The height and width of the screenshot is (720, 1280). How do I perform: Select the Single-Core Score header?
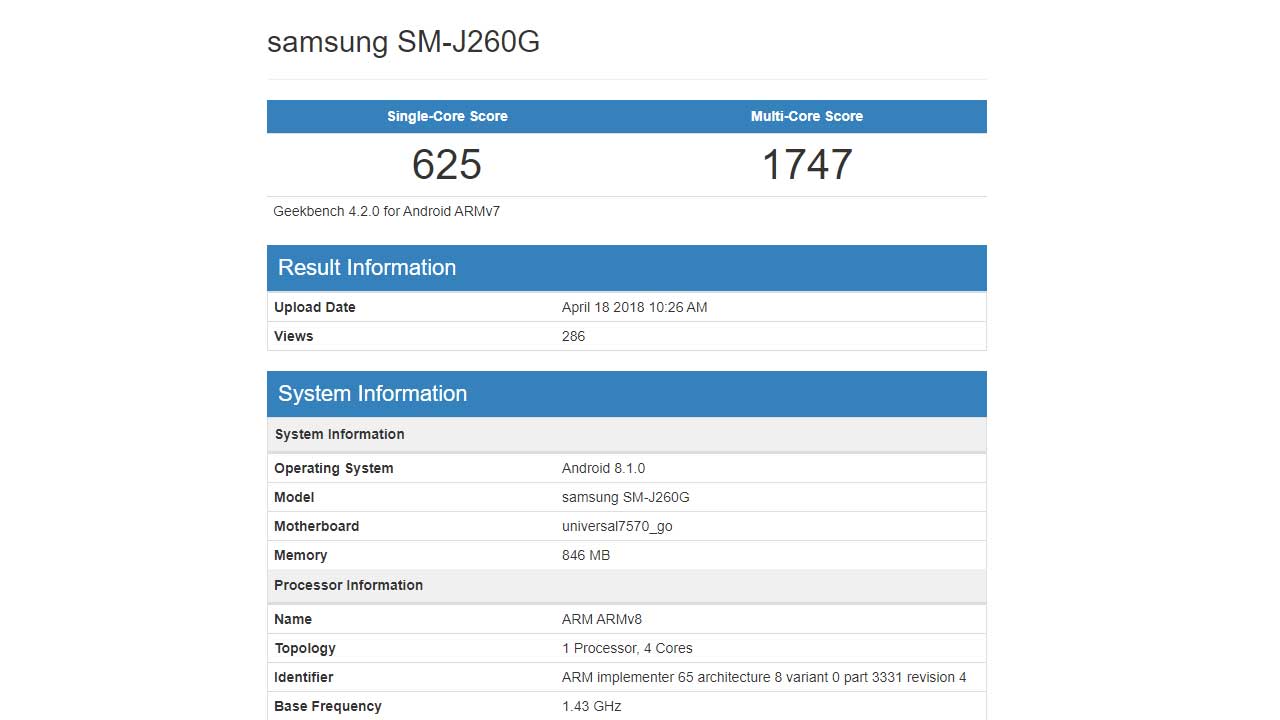(447, 116)
